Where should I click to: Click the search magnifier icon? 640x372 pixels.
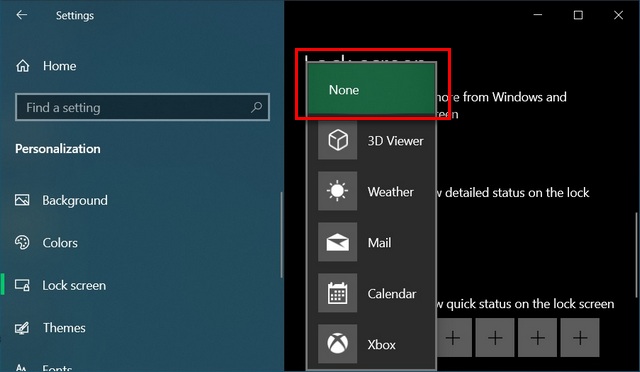(256, 107)
